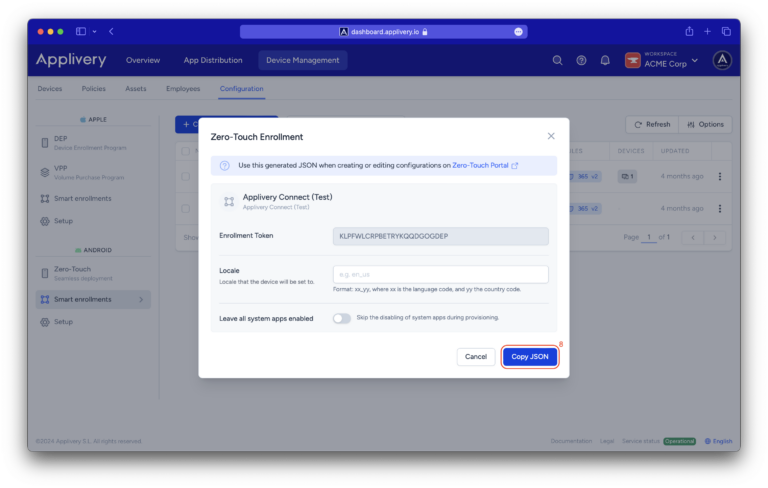Open the Options button
The image size is (768, 488).
705,124
